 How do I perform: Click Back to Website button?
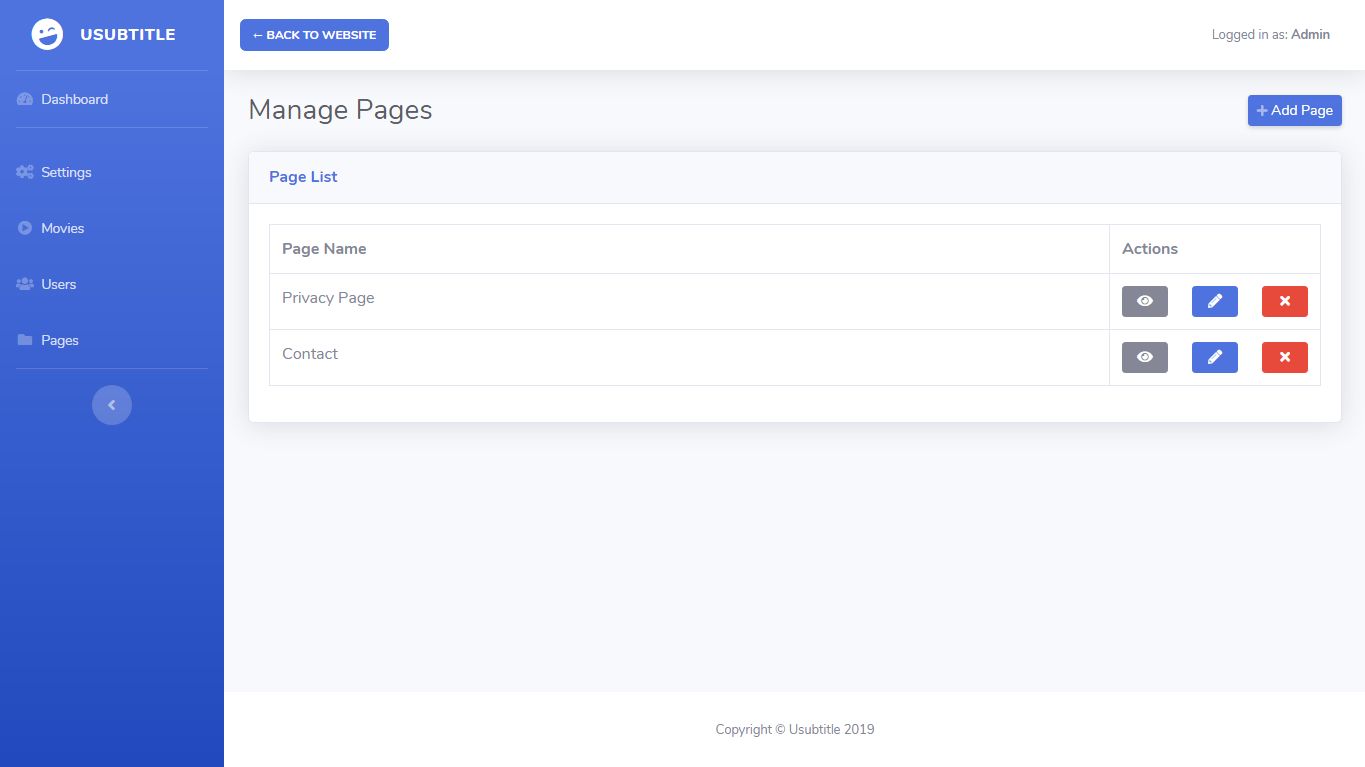(x=314, y=35)
